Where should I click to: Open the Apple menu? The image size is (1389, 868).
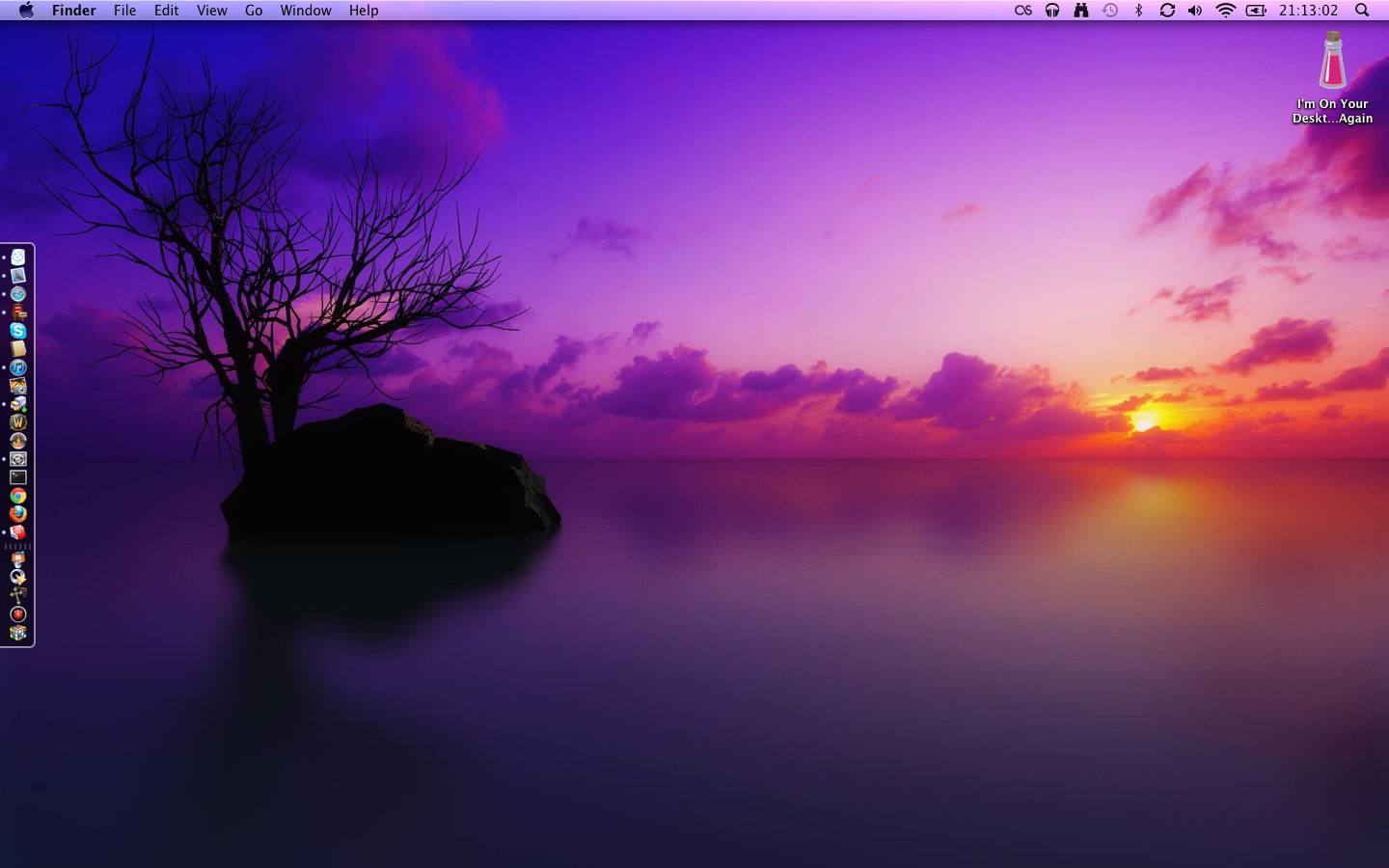click(26, 11)
